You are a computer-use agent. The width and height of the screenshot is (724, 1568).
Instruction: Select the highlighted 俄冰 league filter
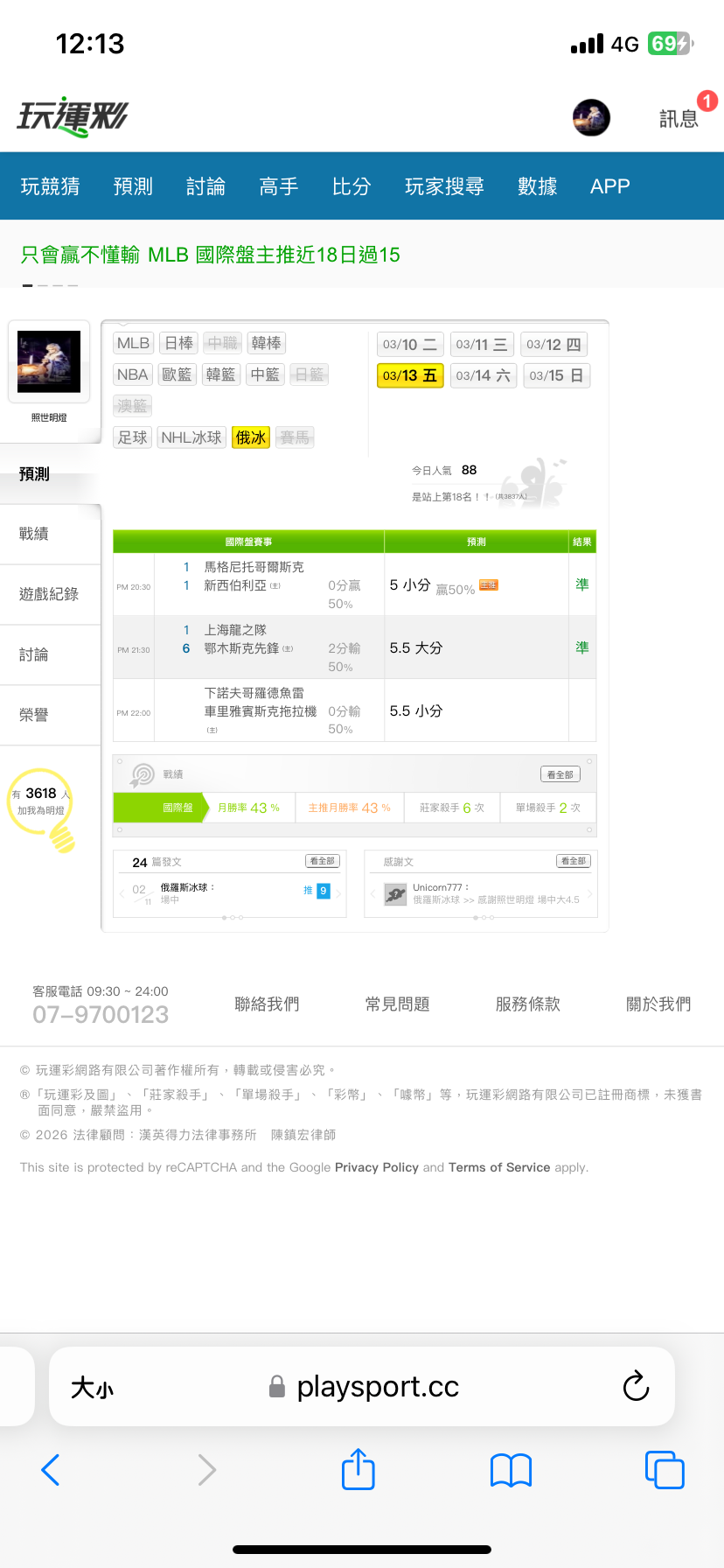251,437
